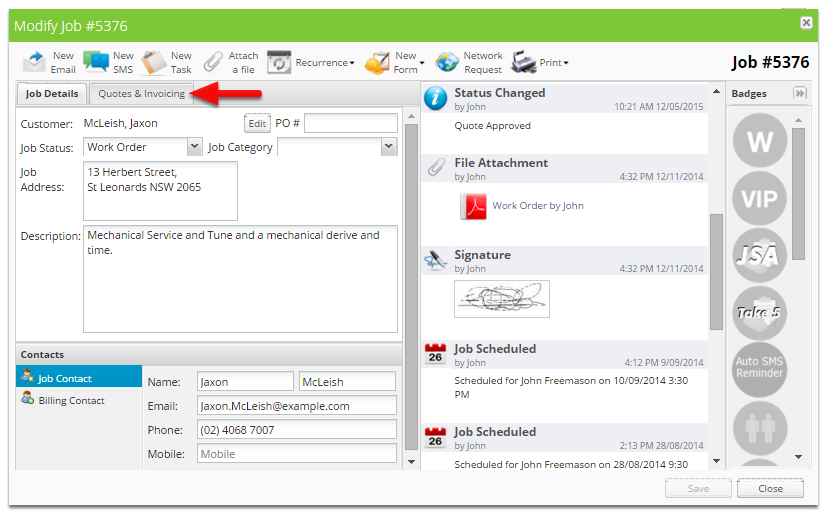Click the Network Request globe icon
827x512 pixels.
tap(447, 62)
